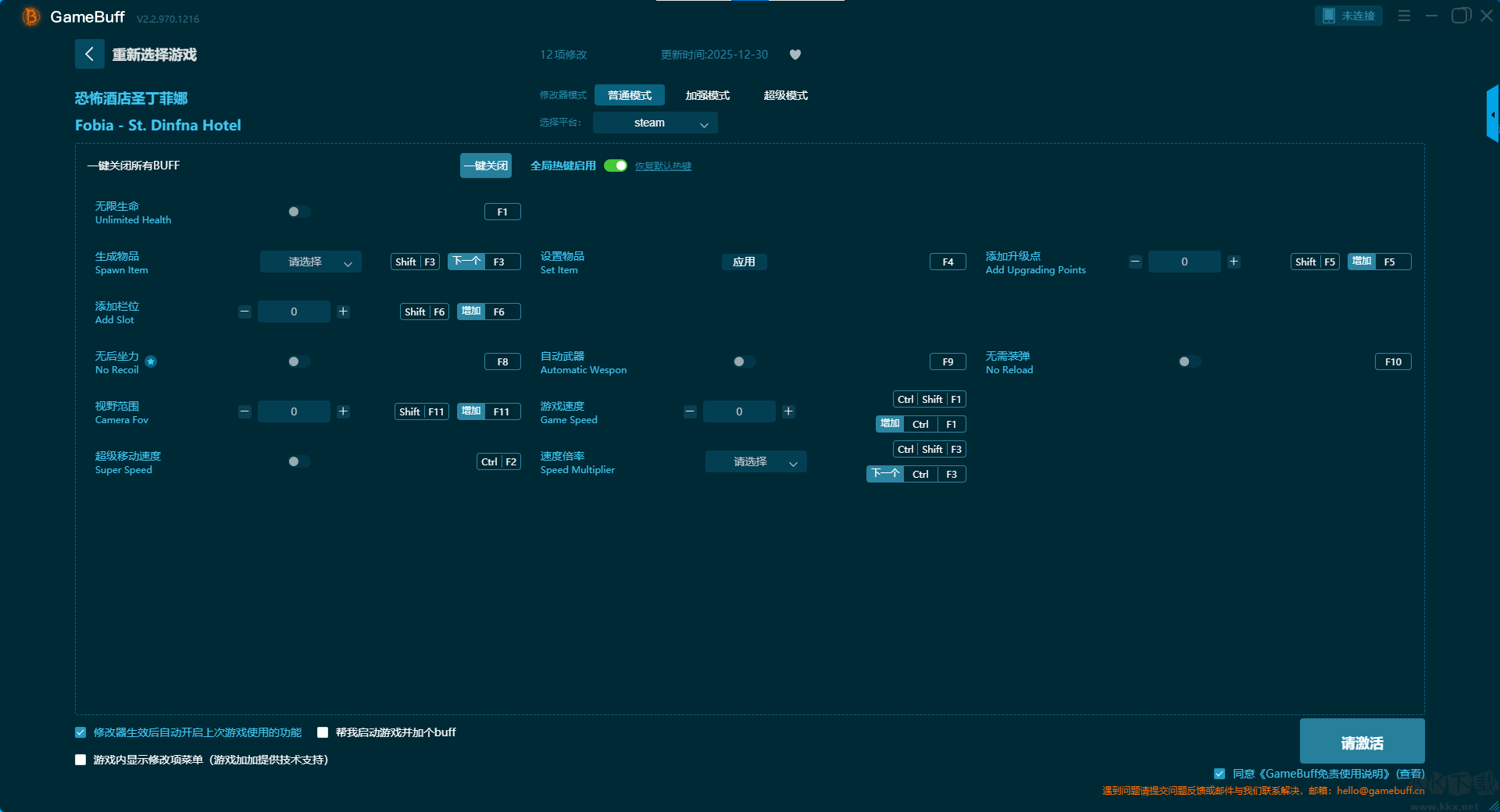Click the back arrow icon
1500x812 pixels.
89,54
